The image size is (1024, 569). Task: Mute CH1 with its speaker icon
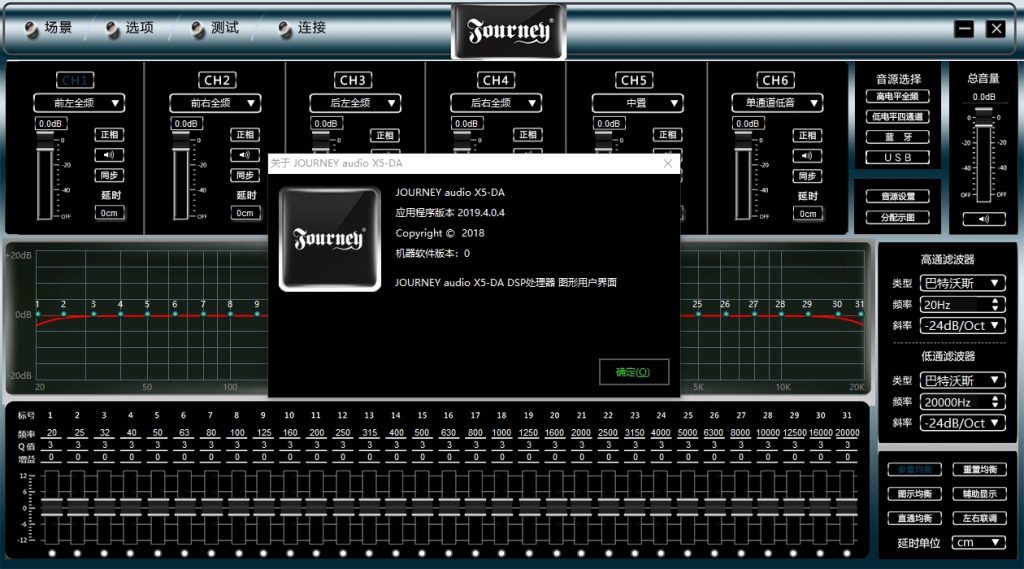click(109, 155)
